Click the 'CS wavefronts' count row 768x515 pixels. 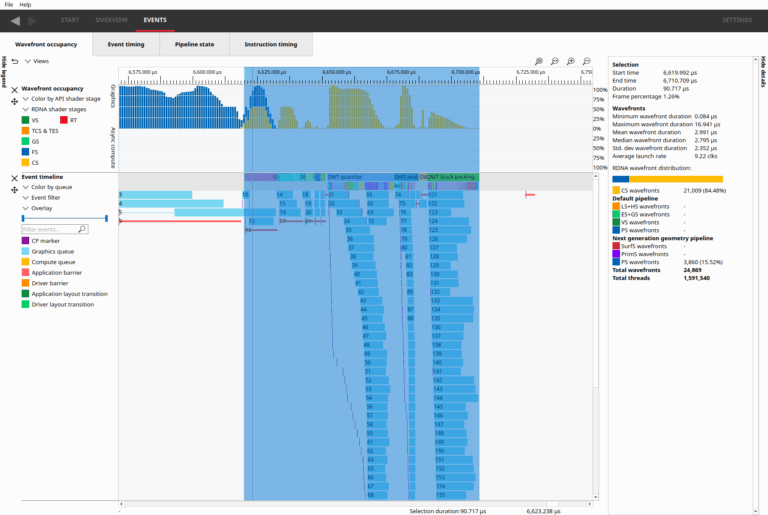click(x=669, y=191)
